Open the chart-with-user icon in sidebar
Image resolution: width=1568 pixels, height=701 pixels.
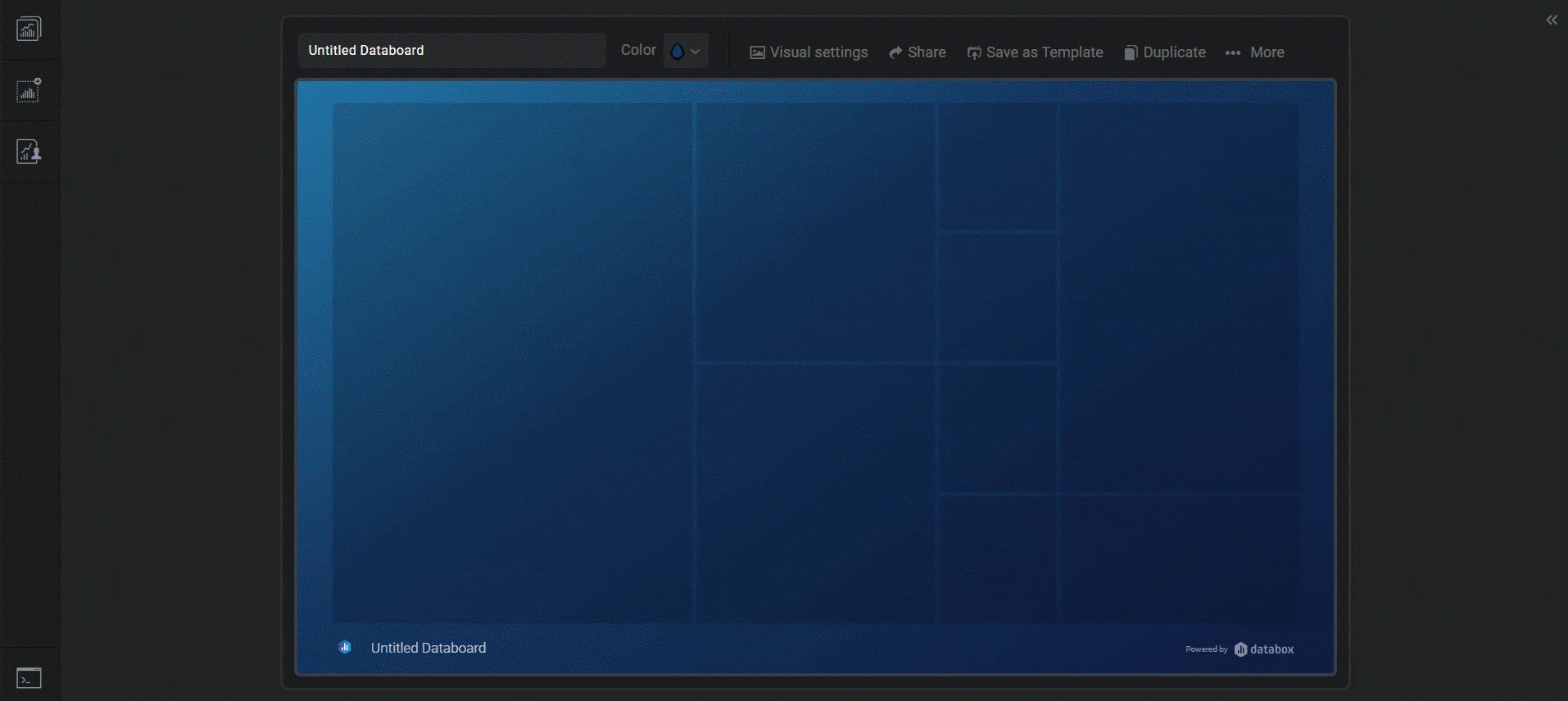pos(29,152)
